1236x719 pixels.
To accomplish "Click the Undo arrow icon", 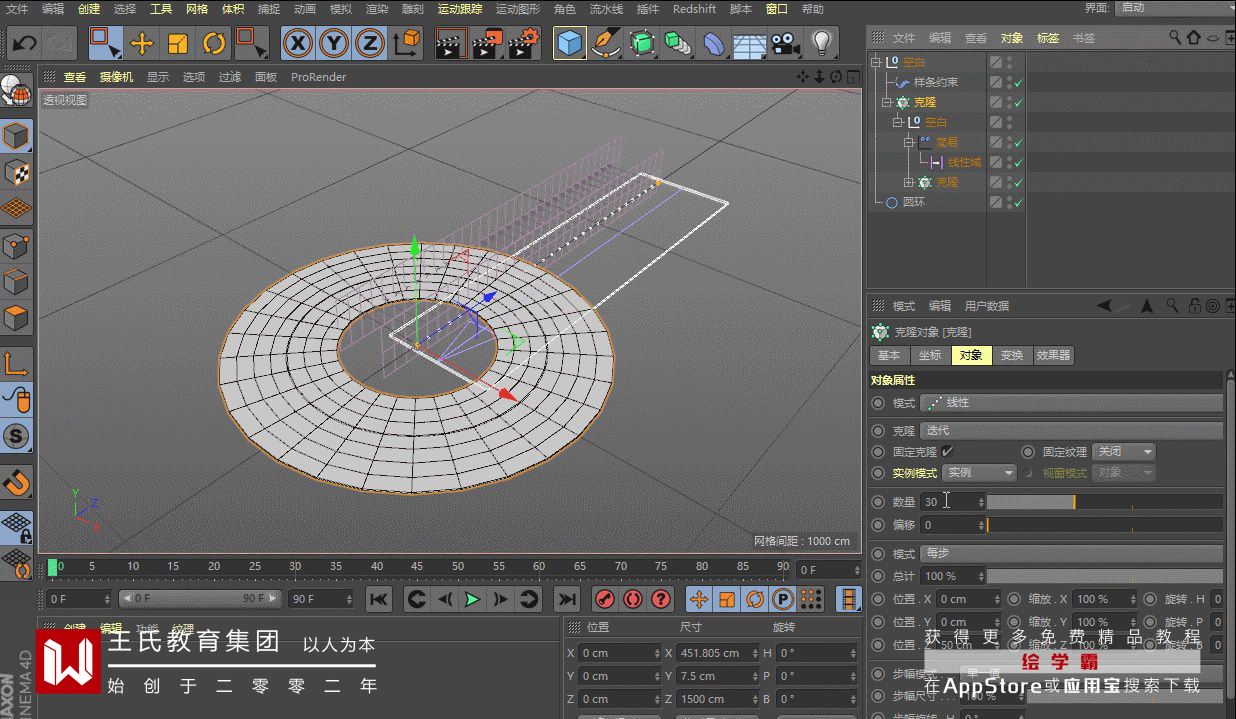I will tap(24, 44).
